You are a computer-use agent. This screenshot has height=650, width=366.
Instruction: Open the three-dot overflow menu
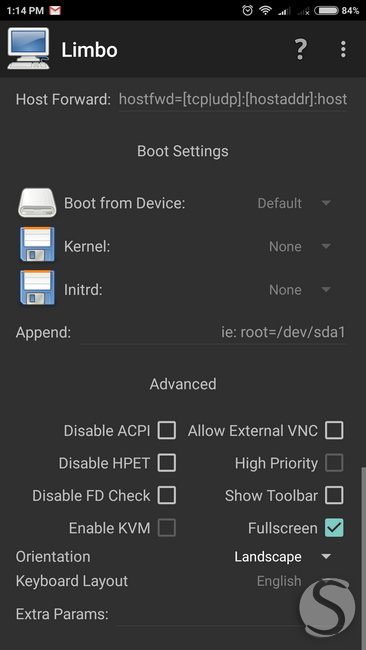343,49
